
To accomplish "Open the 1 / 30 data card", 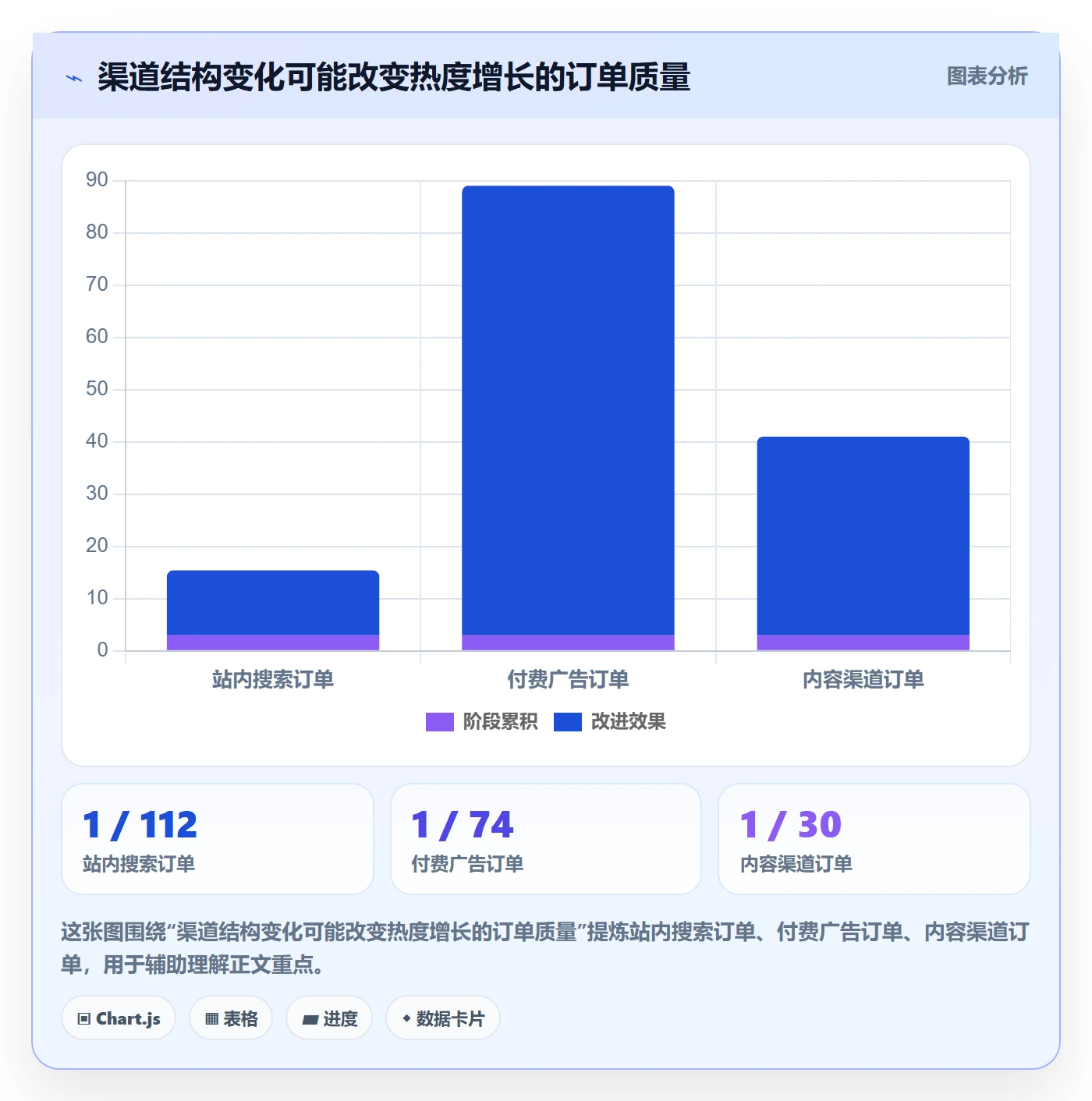I will pyautogui.click(x=874, y=839).
